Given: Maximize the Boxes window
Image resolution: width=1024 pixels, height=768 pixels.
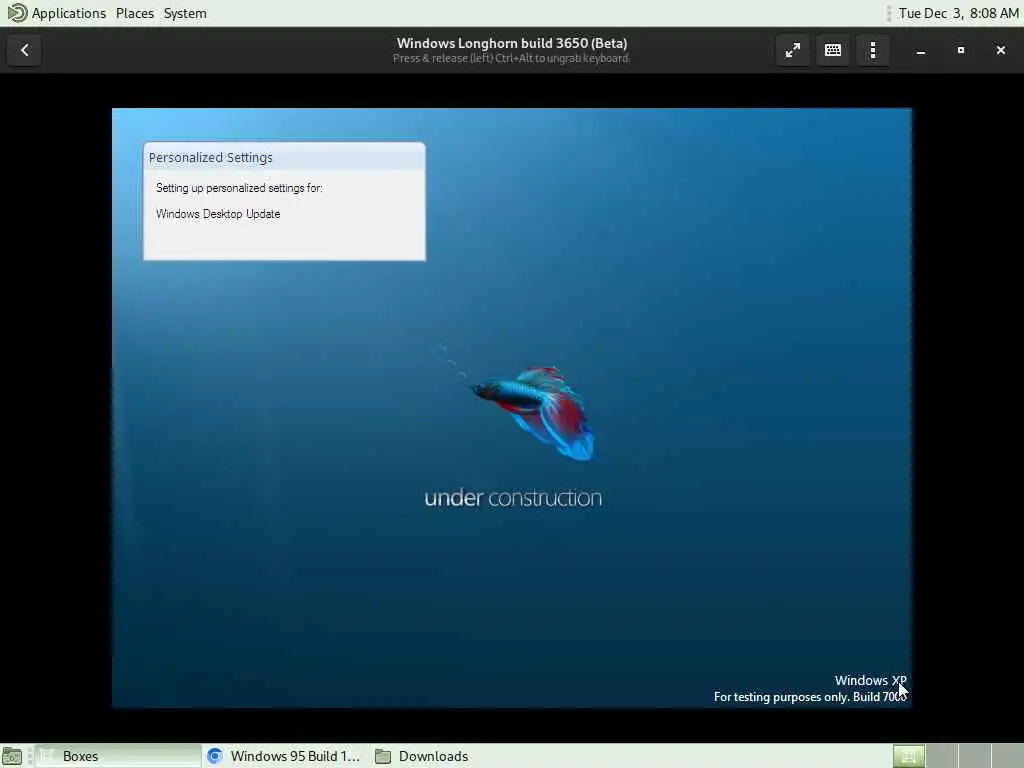Looking at the screenshot, I should [961, 50].
